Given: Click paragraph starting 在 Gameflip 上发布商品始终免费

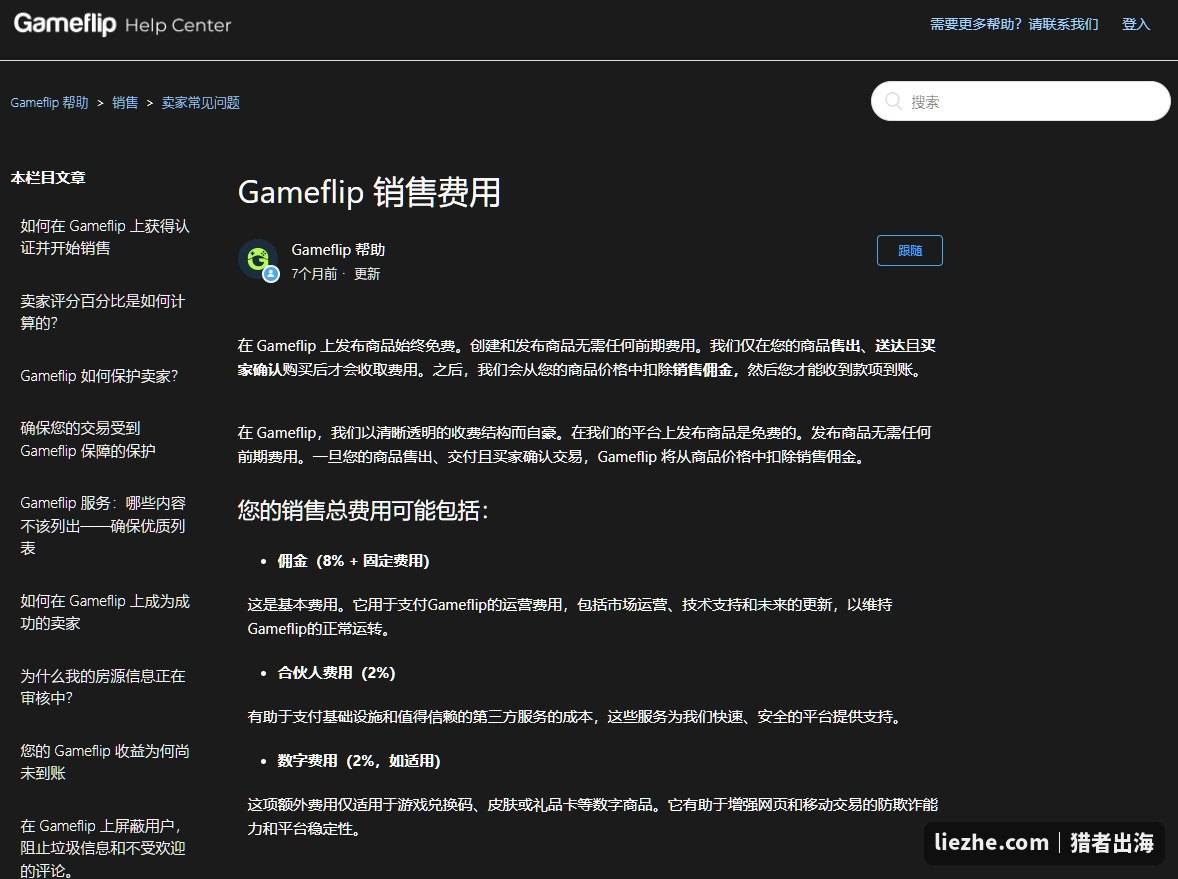Looking at the screenshot, I should pos(587,357).
